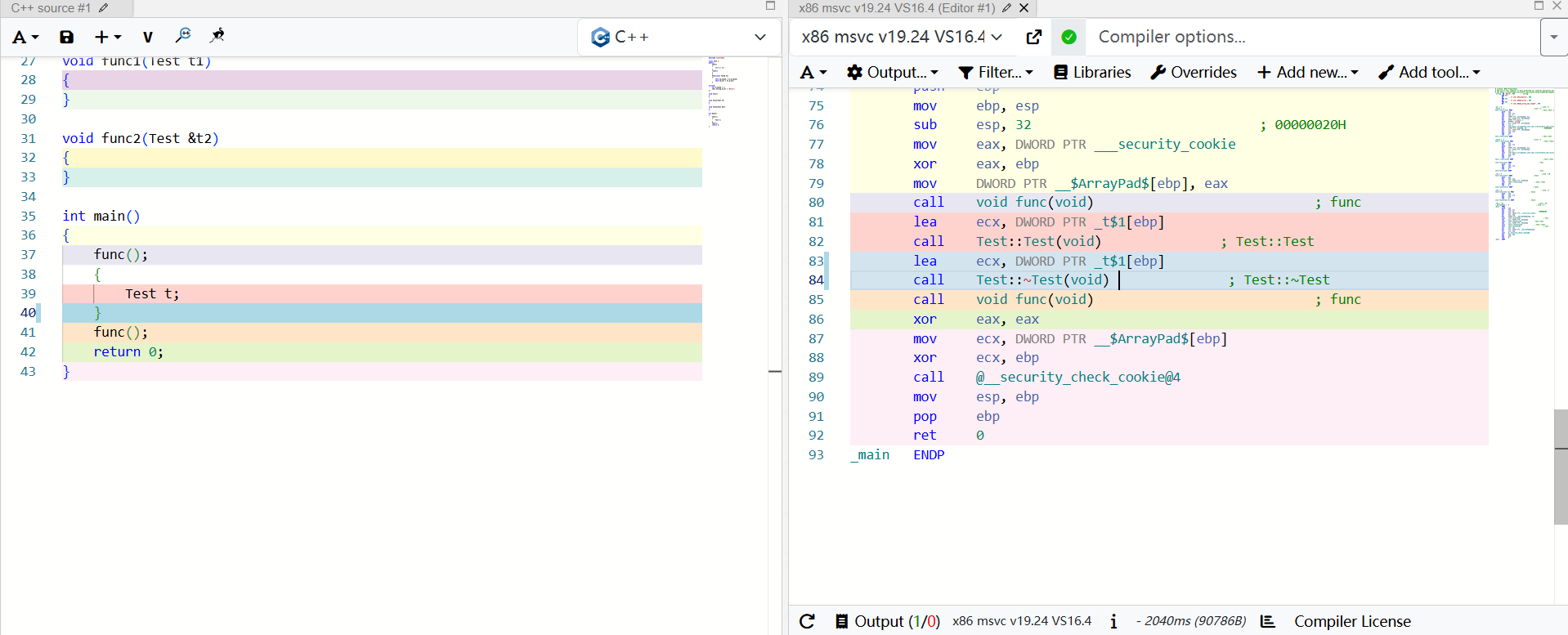Open the Filter... dropdown menu
This screenshot has width=1568, height=635.
pyautogui.click(x=996, y=72)
